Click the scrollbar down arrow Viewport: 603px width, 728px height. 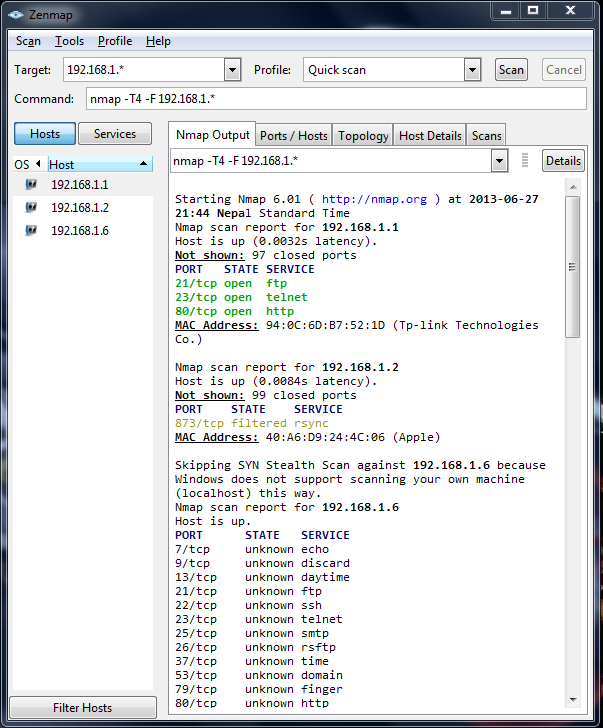click(x=573, y=700)
